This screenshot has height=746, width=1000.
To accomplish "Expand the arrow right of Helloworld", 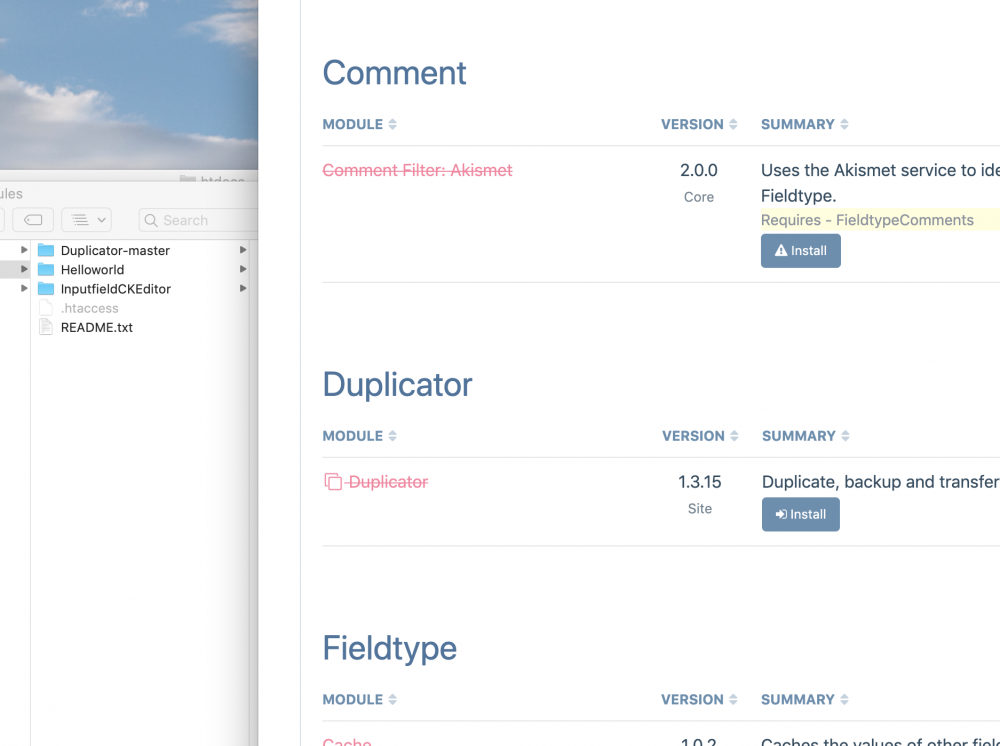I will (x=243, y=270).
